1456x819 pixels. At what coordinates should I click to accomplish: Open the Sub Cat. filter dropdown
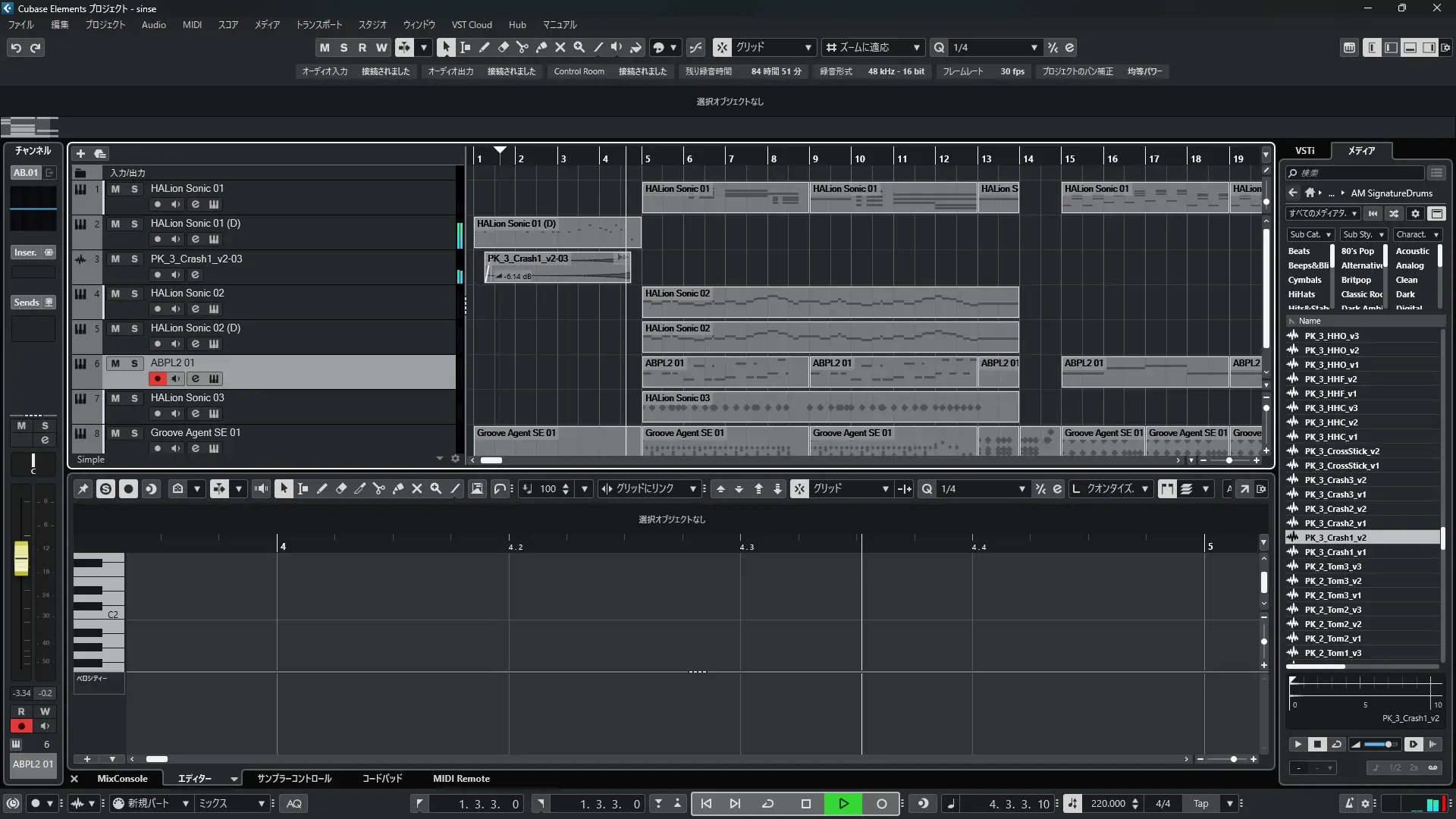[1310, 235]
